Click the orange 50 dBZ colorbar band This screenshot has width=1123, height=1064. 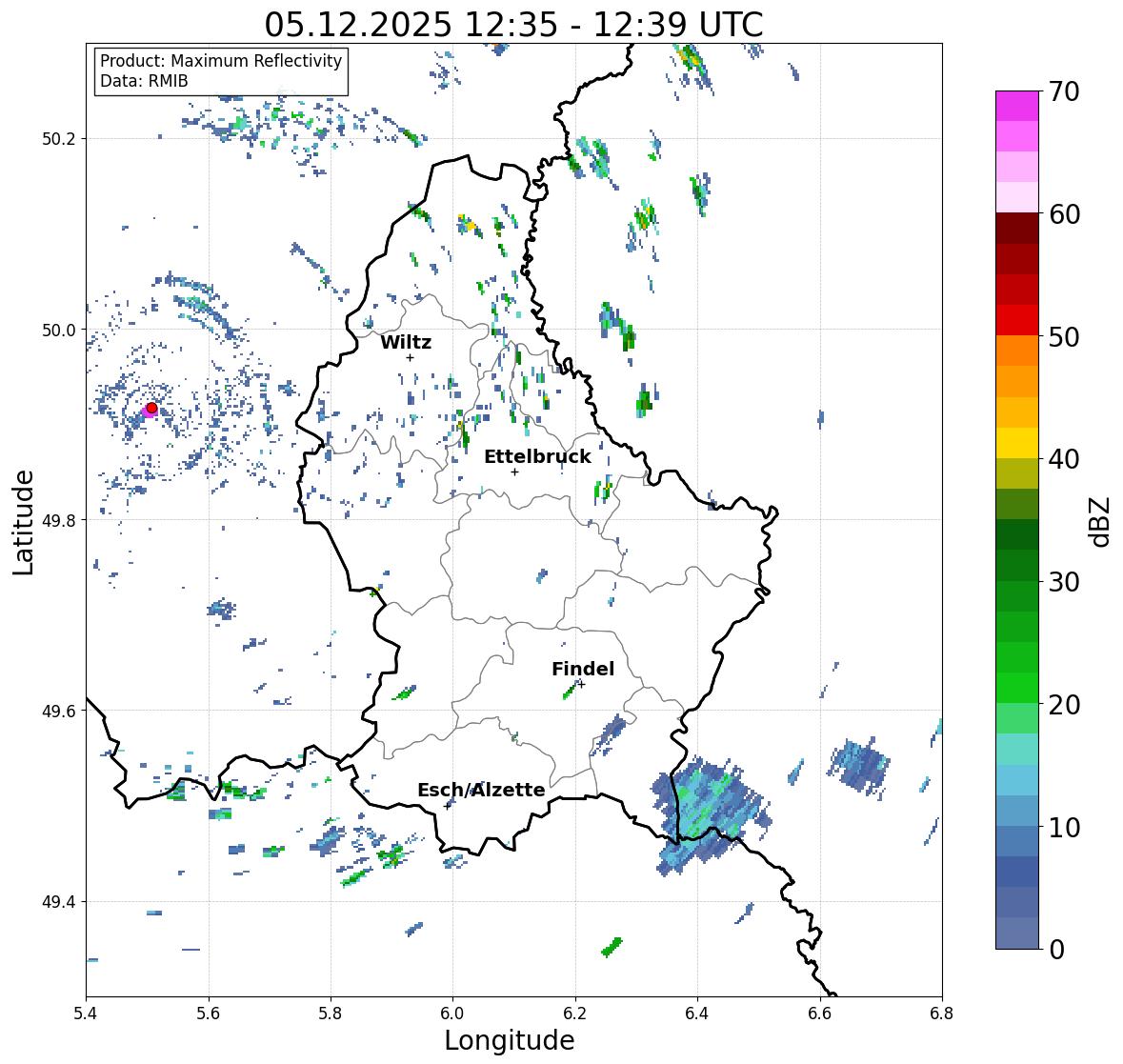[1017, 351]
